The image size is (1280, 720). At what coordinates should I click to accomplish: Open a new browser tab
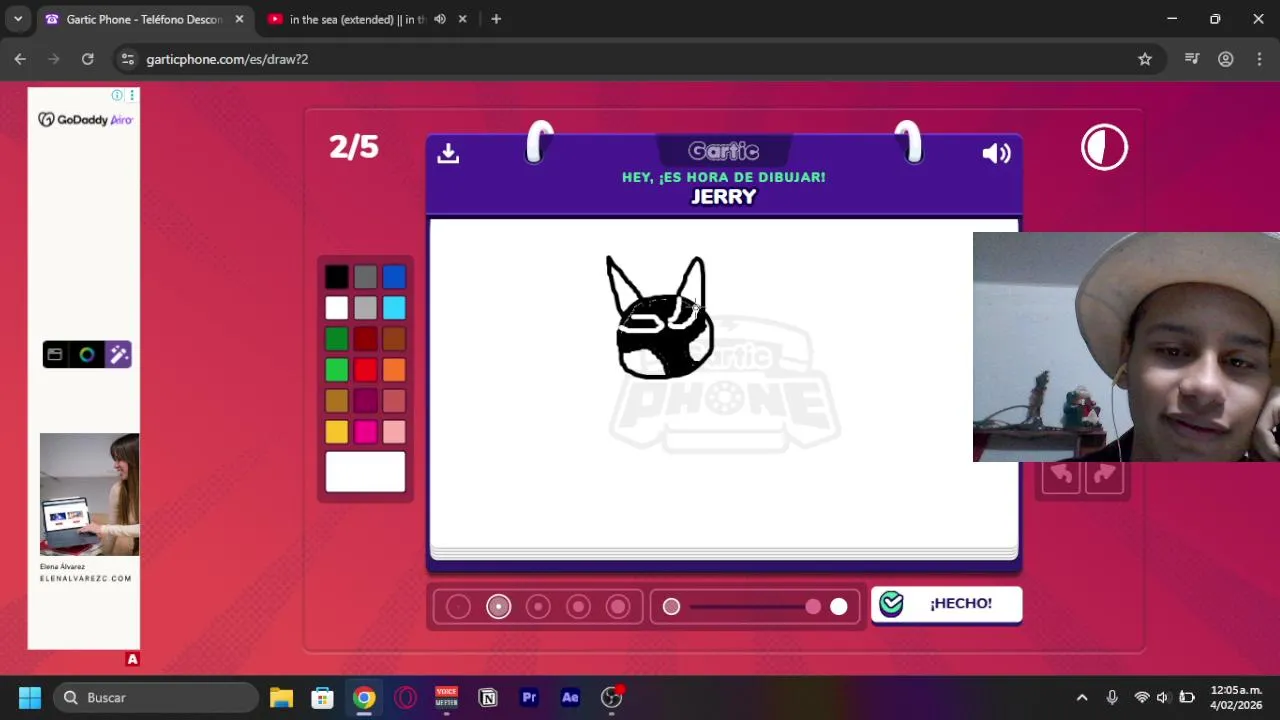[x=496, y=19]
